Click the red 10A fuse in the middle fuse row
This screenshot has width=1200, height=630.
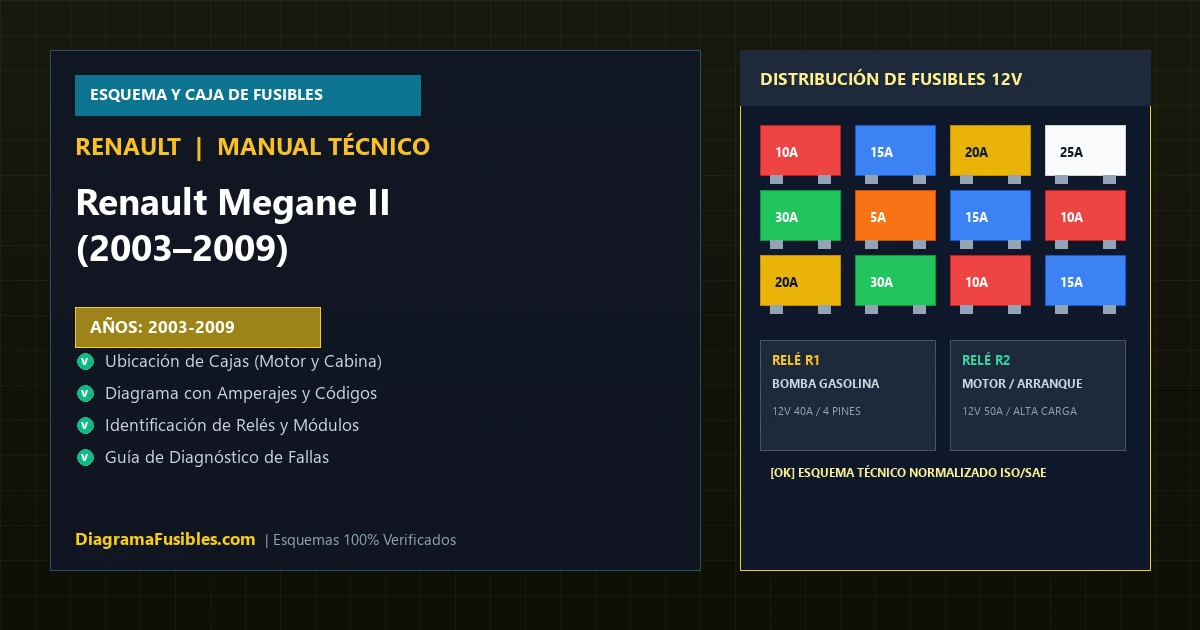pos(1085,216)
